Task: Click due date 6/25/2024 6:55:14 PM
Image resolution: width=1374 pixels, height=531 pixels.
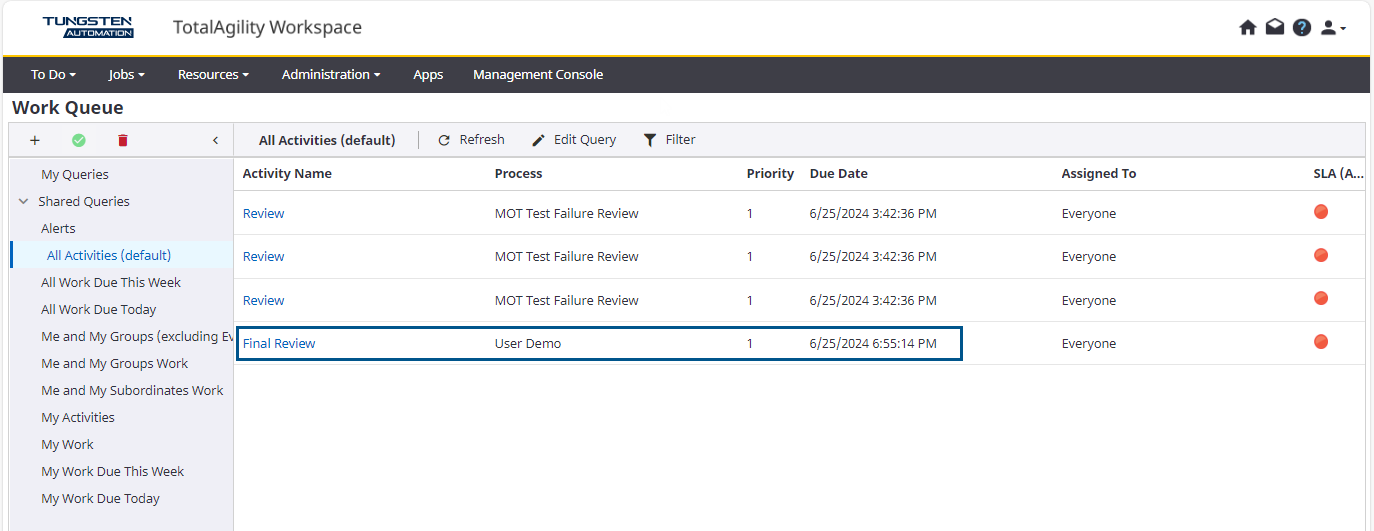Action: point(873,343)
